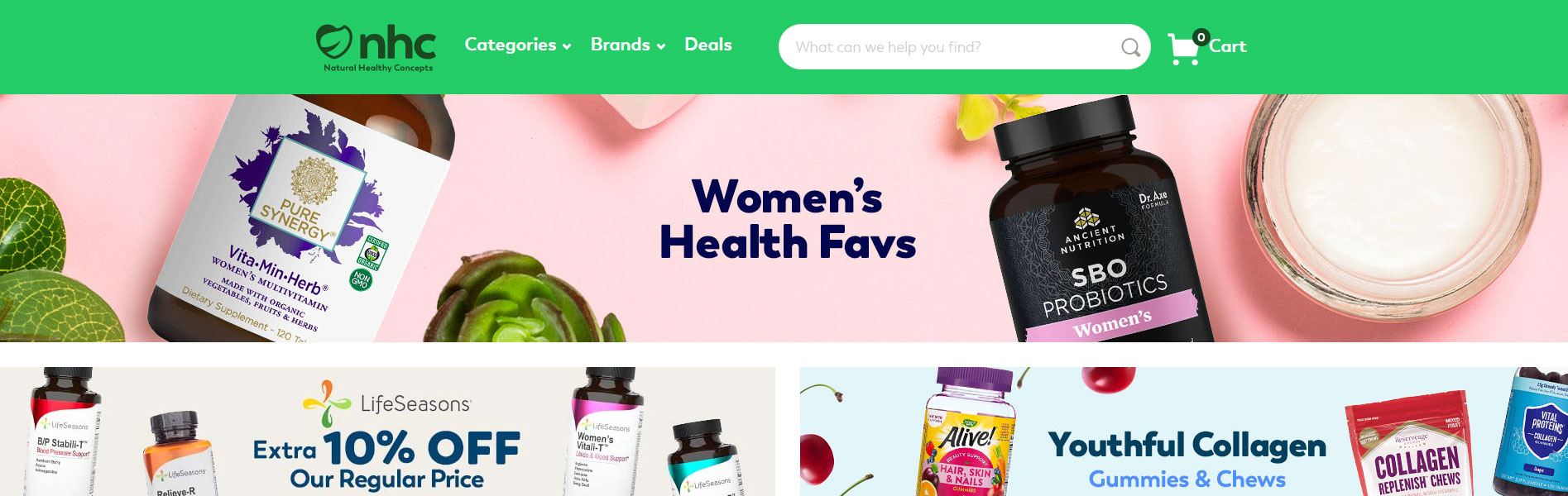Open the LifeSeasons Extra 10% OFF promo

pos(387,432)
